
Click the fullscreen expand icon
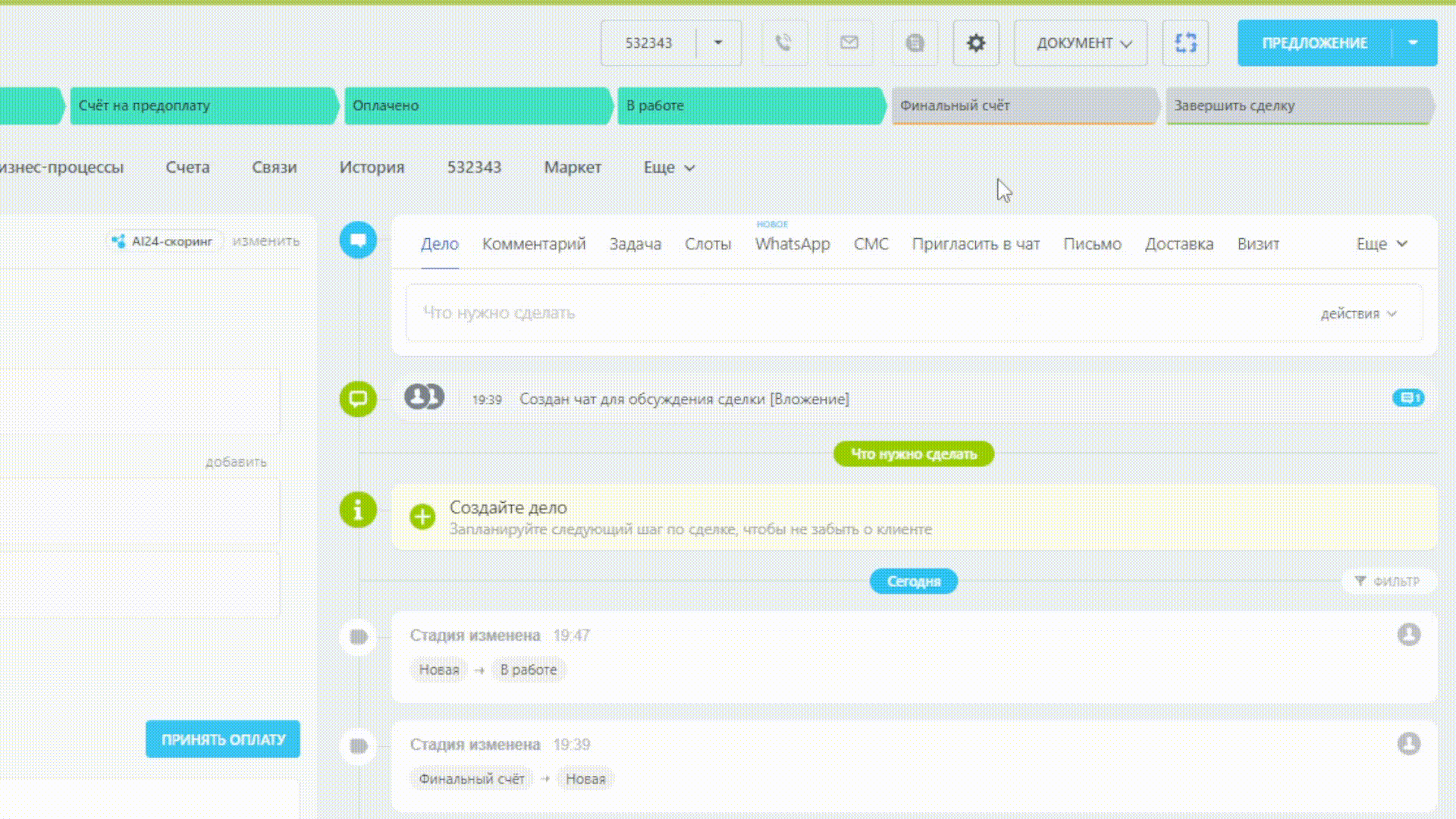1185,43
